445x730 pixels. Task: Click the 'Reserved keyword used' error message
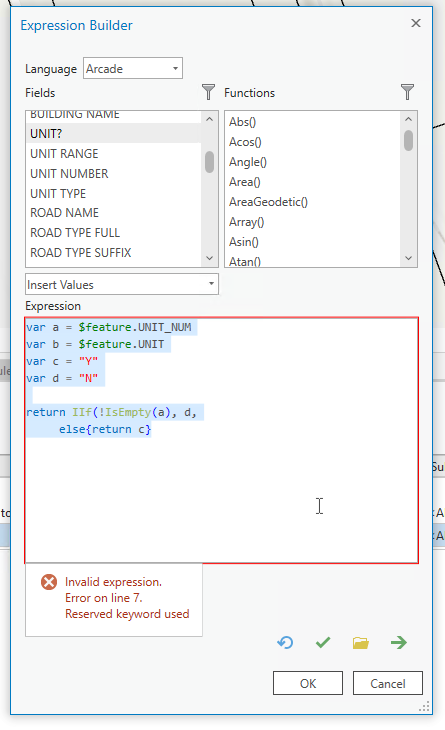pyautogui.click(x=127, y=614)
